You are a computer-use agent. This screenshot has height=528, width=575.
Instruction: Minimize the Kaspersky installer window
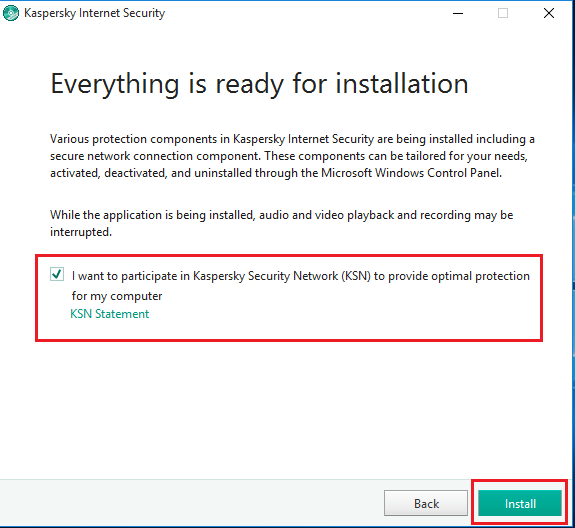coord(458,13)
